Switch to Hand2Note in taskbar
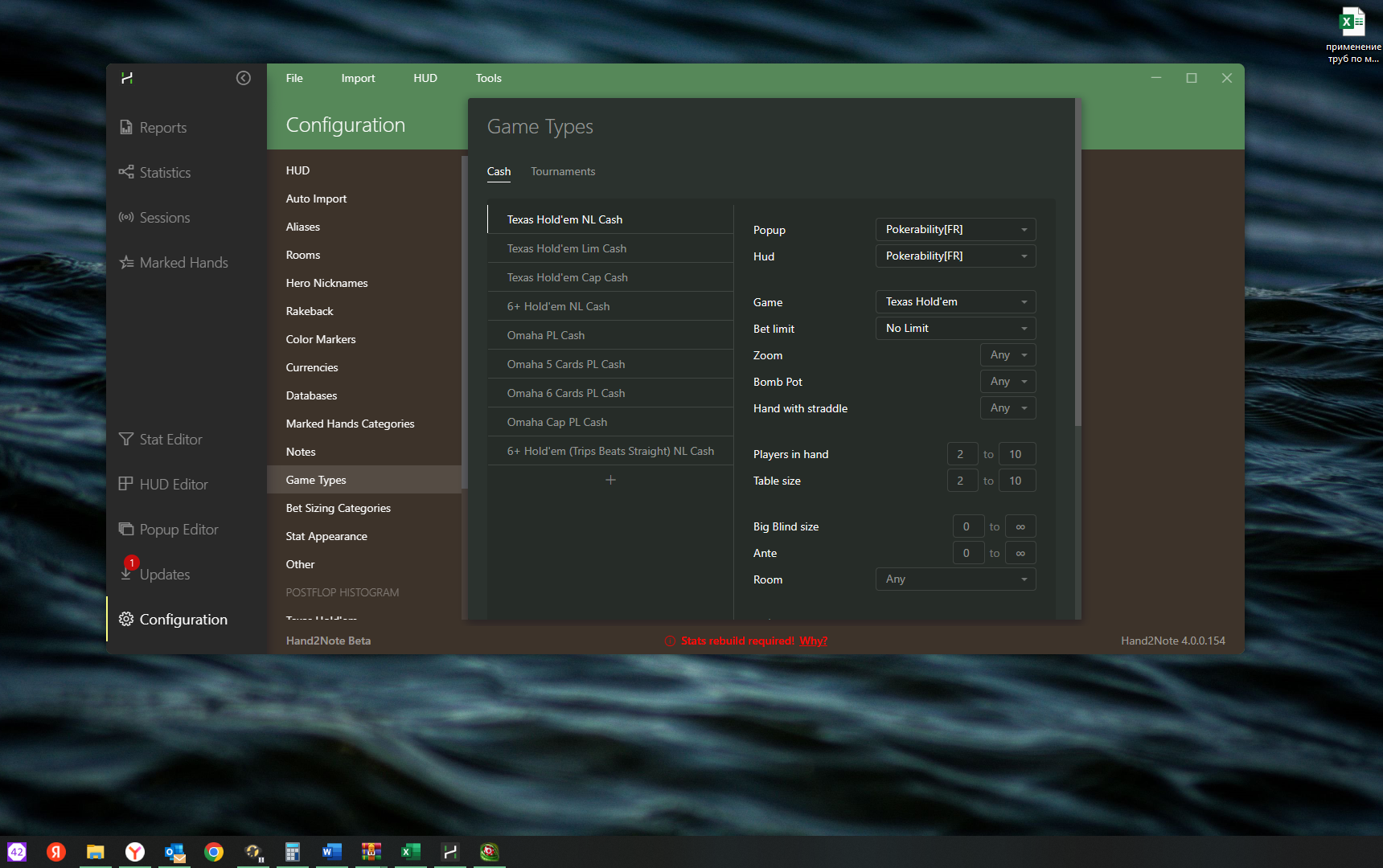This screenshot has width=1383, height=868. (450, 852)
